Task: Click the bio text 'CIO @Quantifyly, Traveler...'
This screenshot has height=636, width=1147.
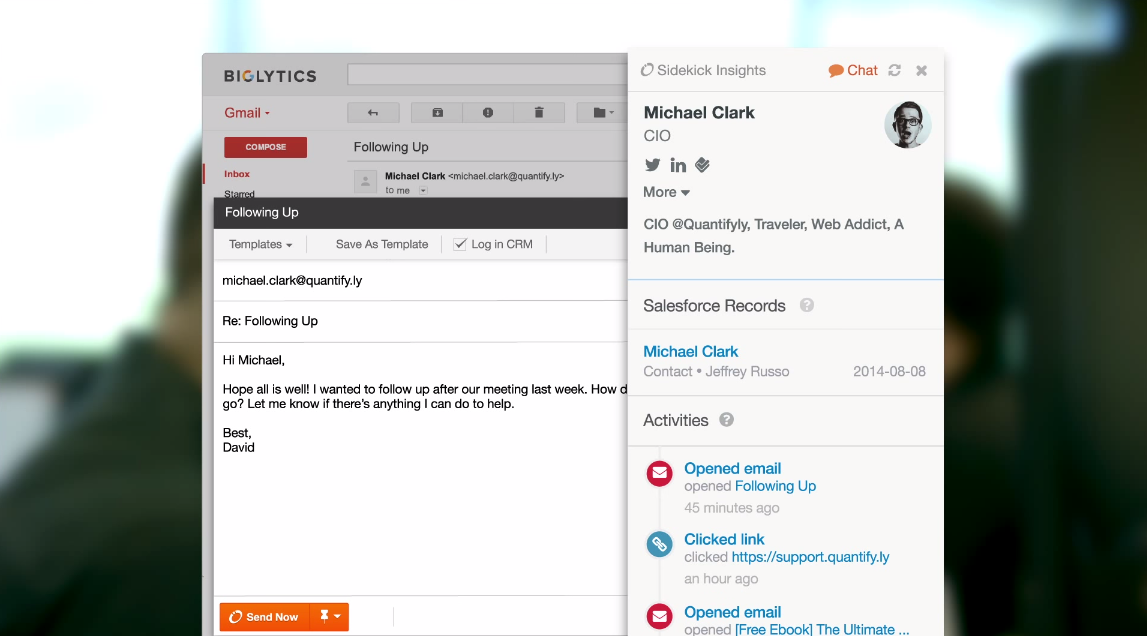Action: (774, 236)
